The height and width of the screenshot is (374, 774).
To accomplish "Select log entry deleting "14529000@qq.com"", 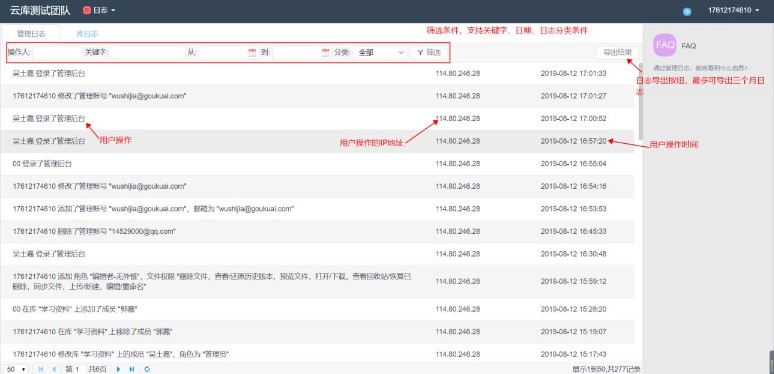I will coord(317,231).
